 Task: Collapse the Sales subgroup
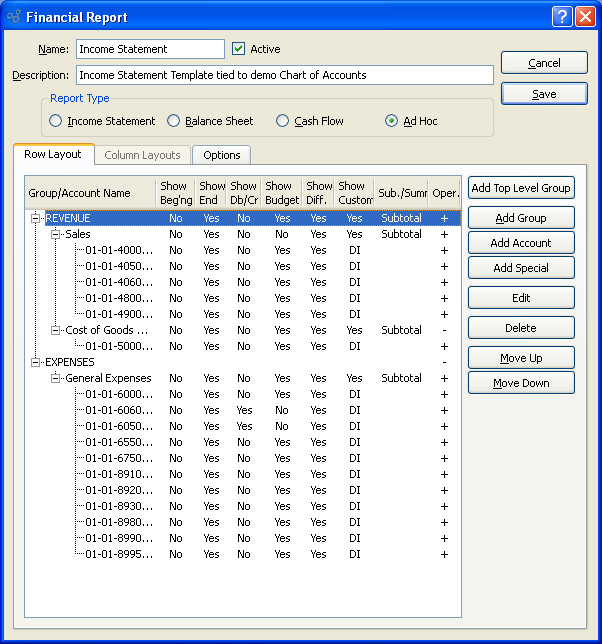click(56, 234)
